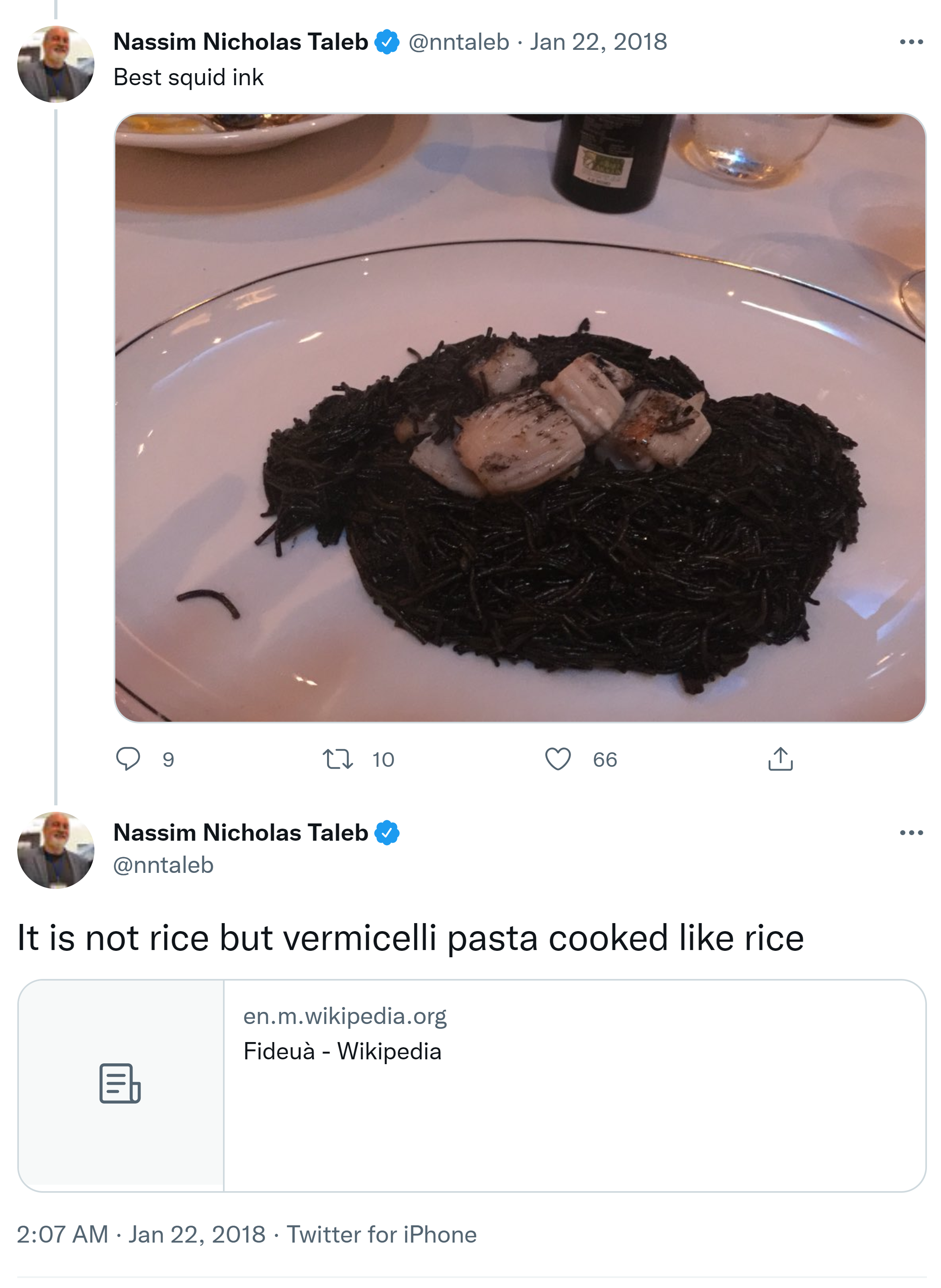The height and width of the screenshot is (1288, 941).
Task: Click the article icon in the link card
Action: click(120, 1083)
